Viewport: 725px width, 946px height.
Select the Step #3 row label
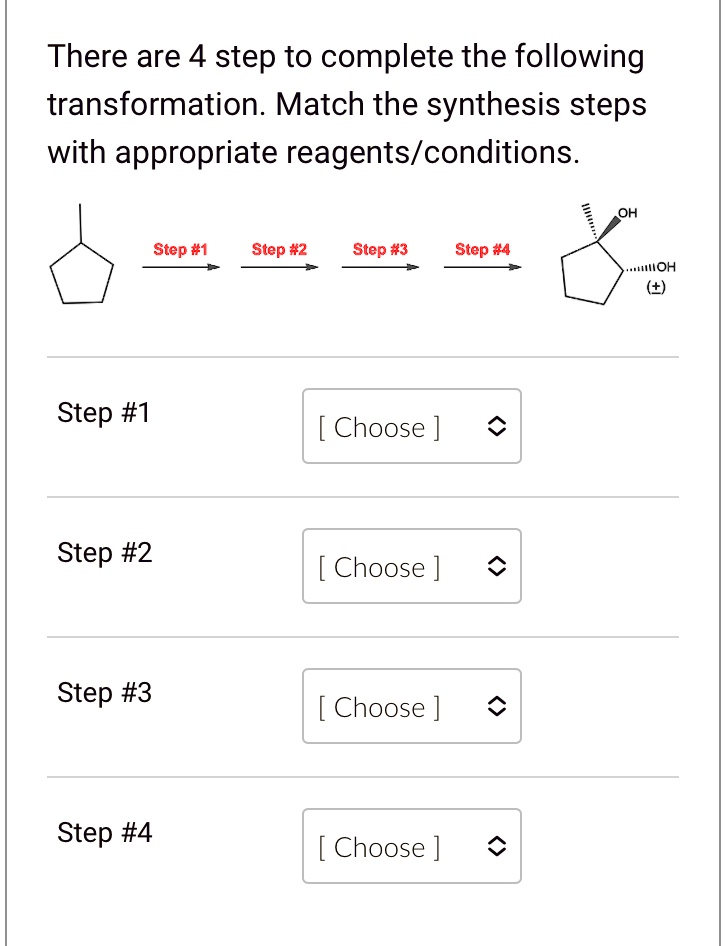pyautogui.click(x=104, y=693)
